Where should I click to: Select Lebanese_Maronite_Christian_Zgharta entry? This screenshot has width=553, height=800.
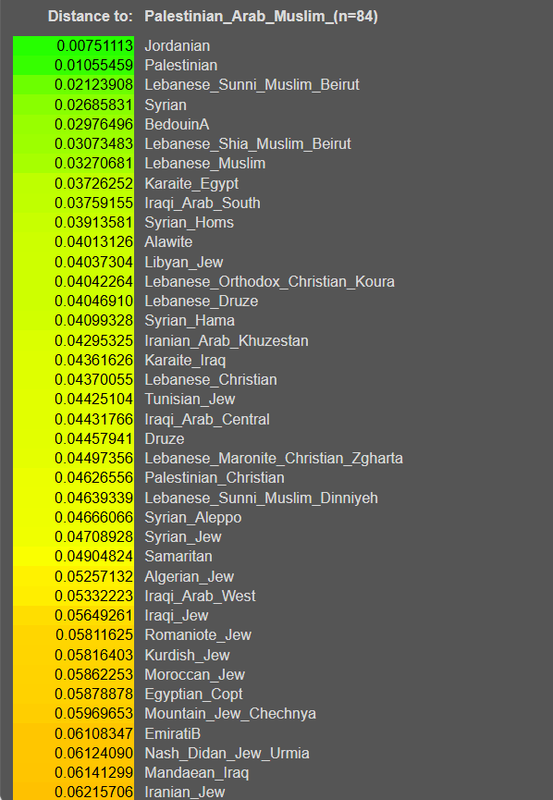[x=274, y=458]
